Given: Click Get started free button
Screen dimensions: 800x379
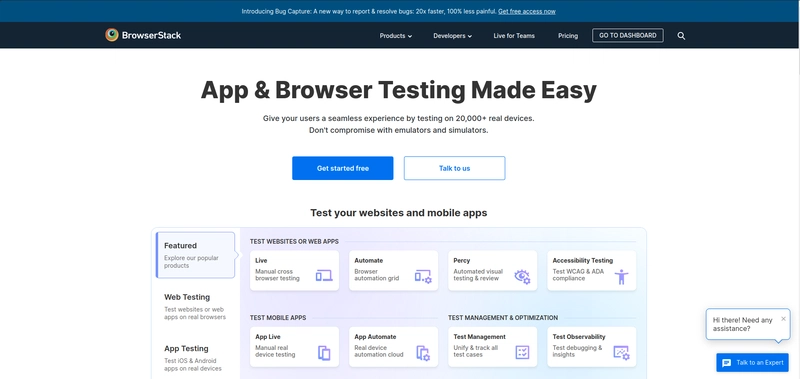Looking at the screenshot, I should click(342, 168).
